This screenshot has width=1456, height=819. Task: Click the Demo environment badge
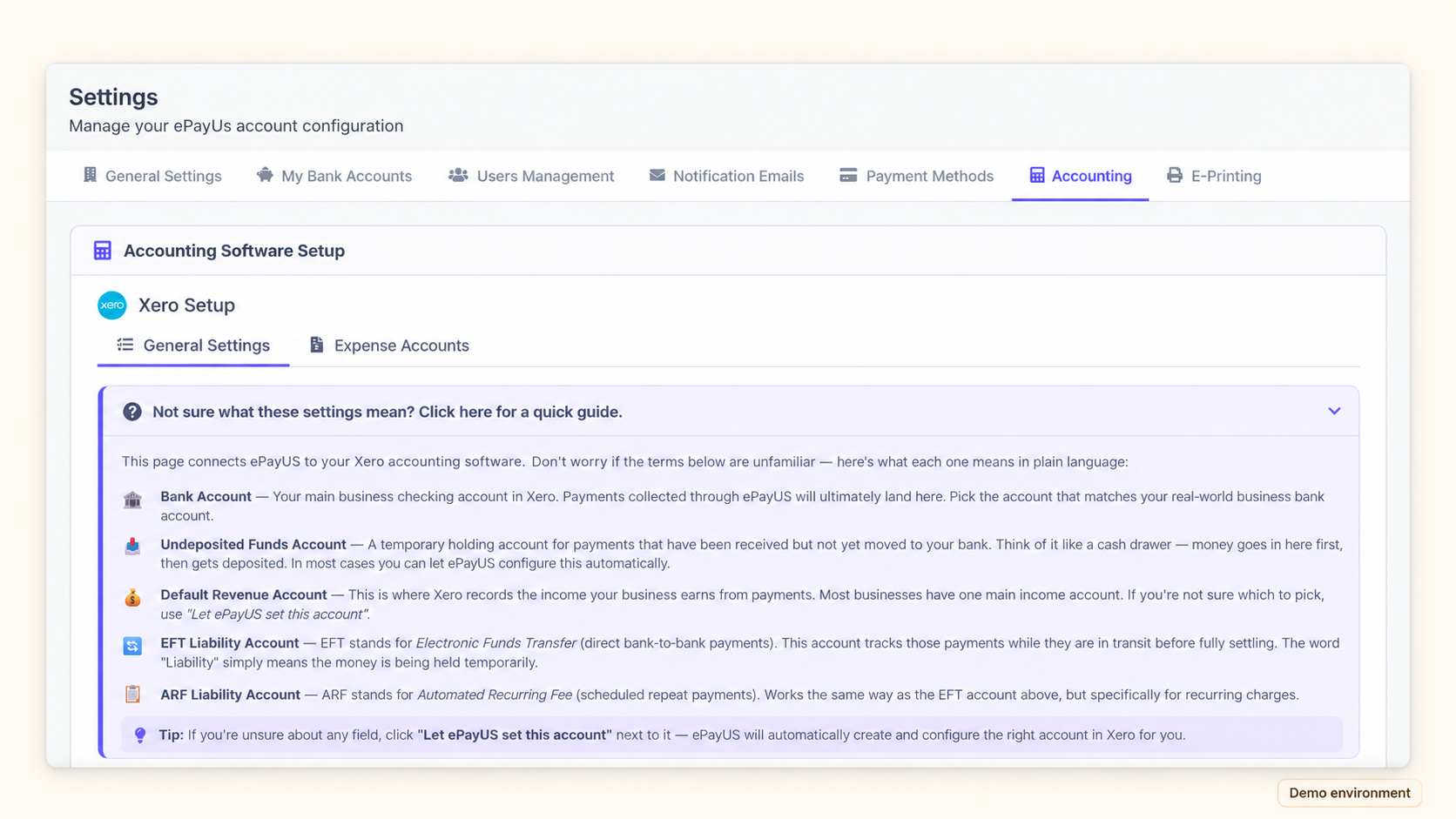coord(1350,793)
